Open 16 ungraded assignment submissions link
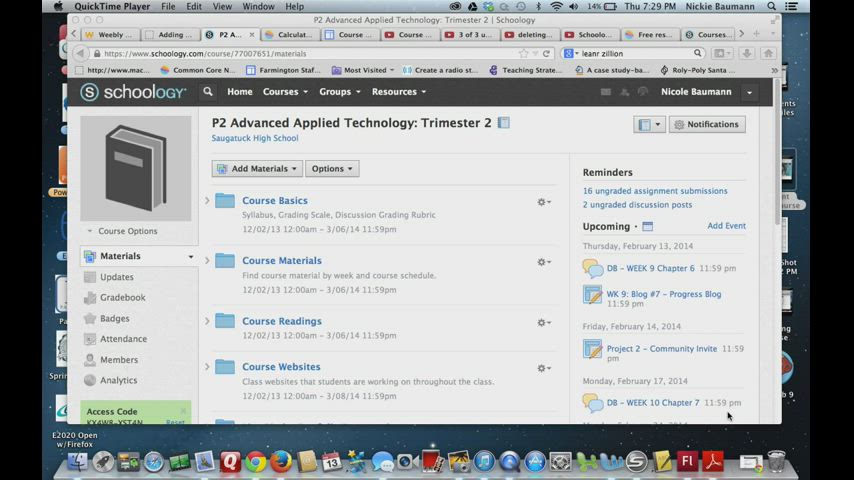 (655, 191)
